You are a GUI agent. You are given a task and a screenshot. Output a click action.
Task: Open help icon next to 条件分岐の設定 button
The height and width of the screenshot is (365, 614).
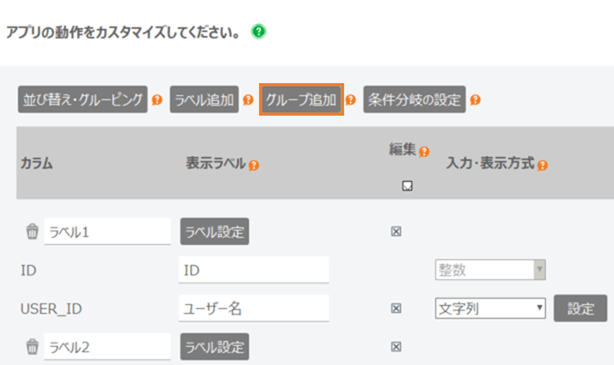coord(475,100)
